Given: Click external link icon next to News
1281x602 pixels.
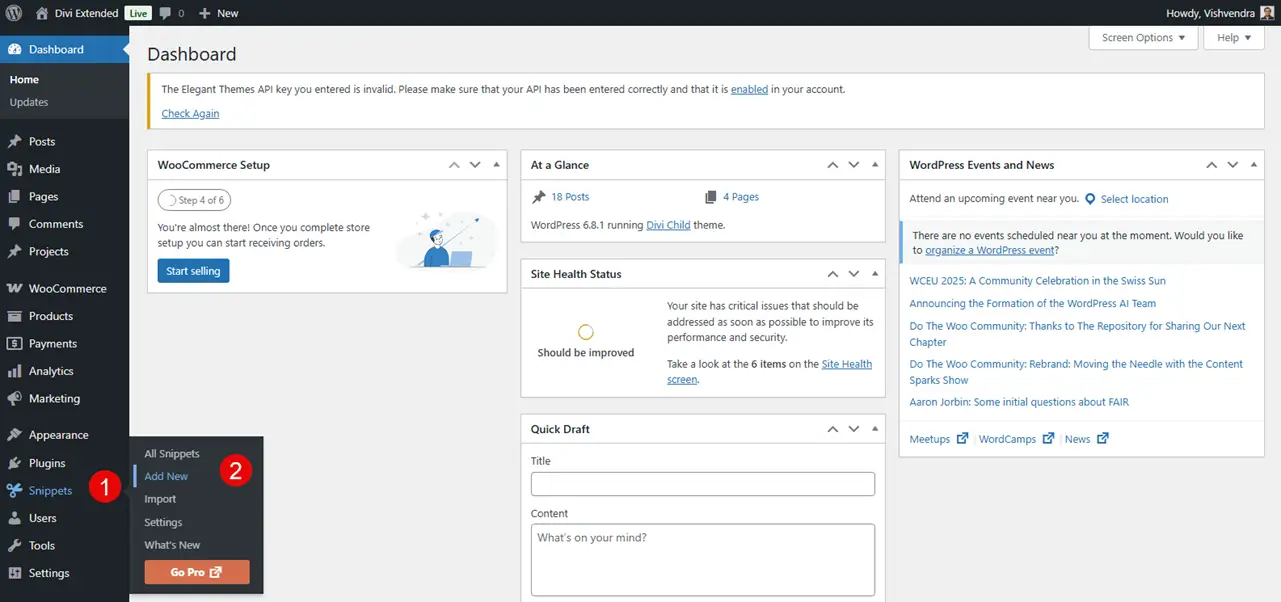Looking at the screenshot, I should tap(1102, 438).
